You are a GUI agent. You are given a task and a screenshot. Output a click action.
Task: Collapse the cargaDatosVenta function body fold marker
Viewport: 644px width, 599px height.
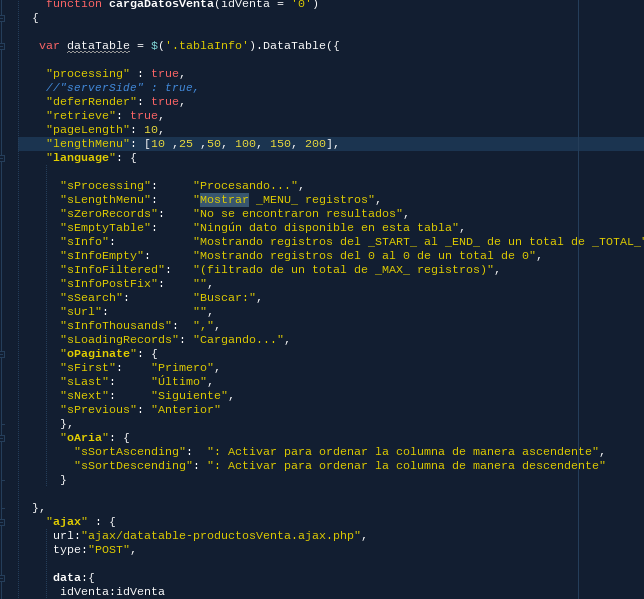2,18
